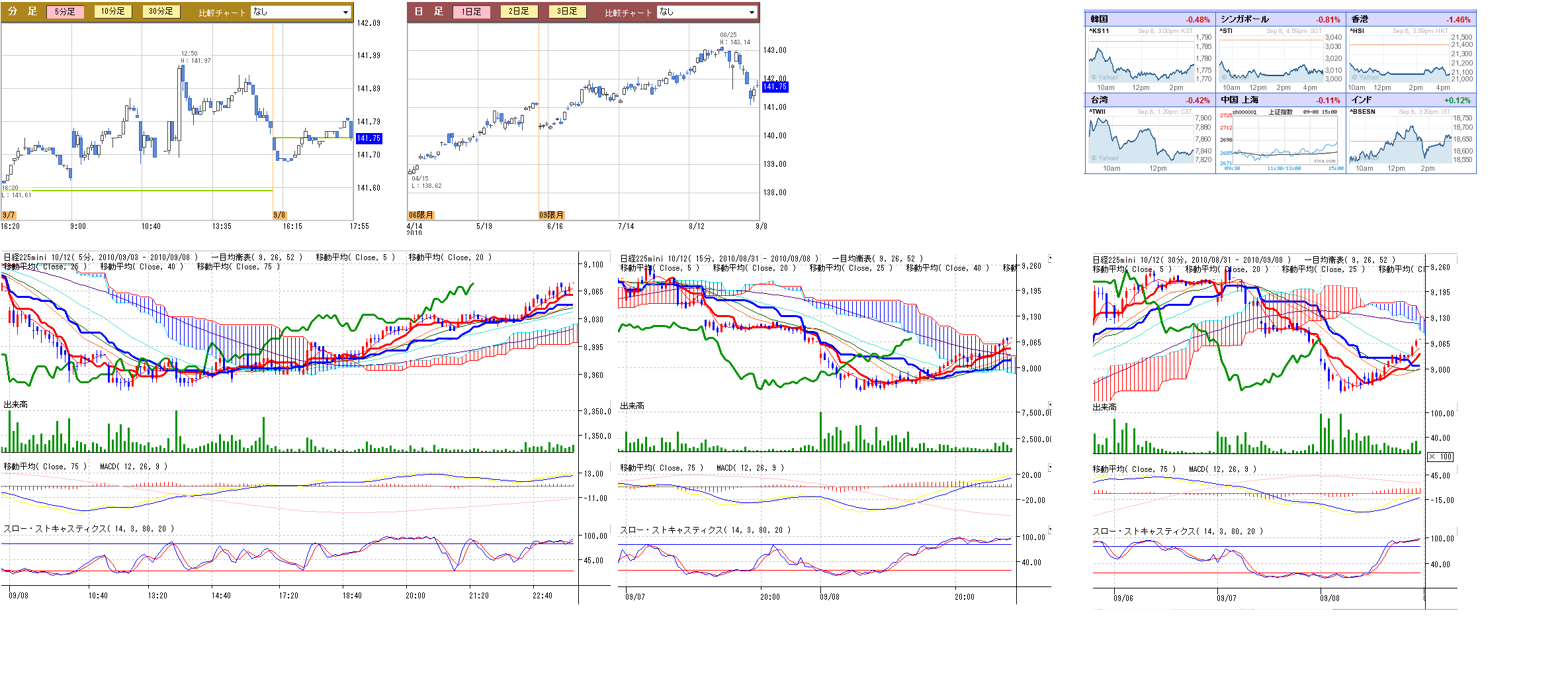Viewport: 1568px width, 699px height.
Task: Click the ×100 volume multiplier box
Action: tap(1440, 457)
